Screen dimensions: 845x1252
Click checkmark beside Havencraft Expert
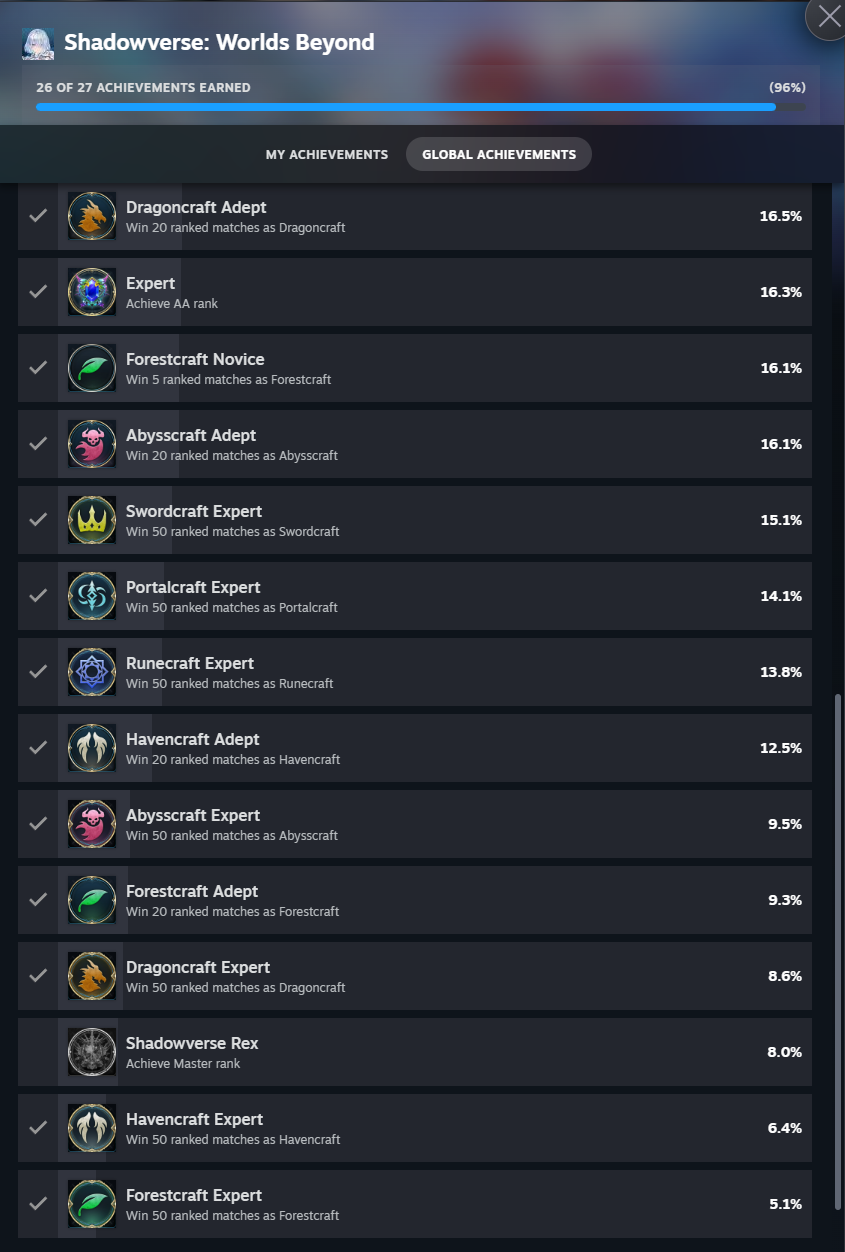(x=38, y=1128)
